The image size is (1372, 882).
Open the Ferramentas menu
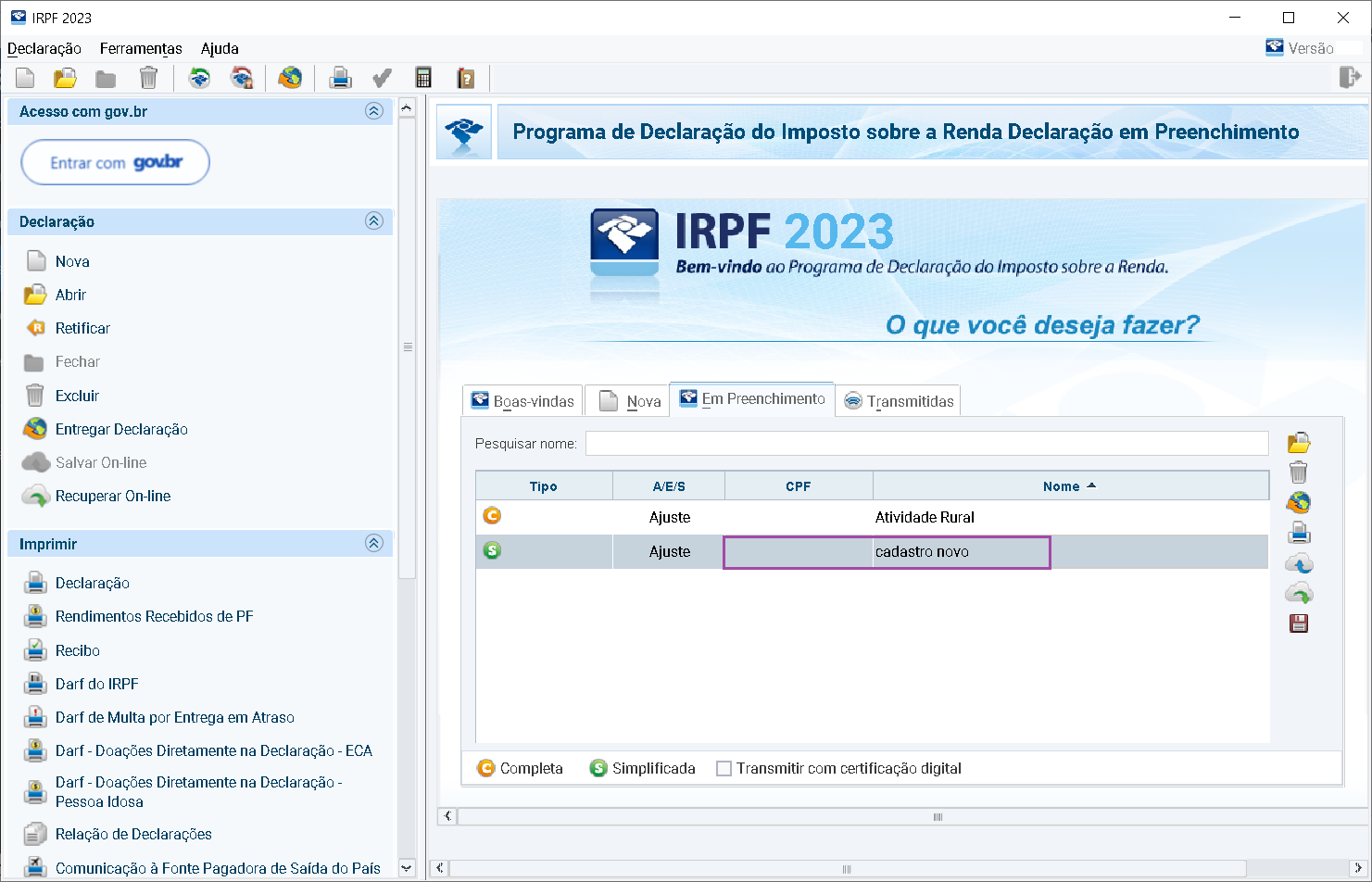point(141,48)
